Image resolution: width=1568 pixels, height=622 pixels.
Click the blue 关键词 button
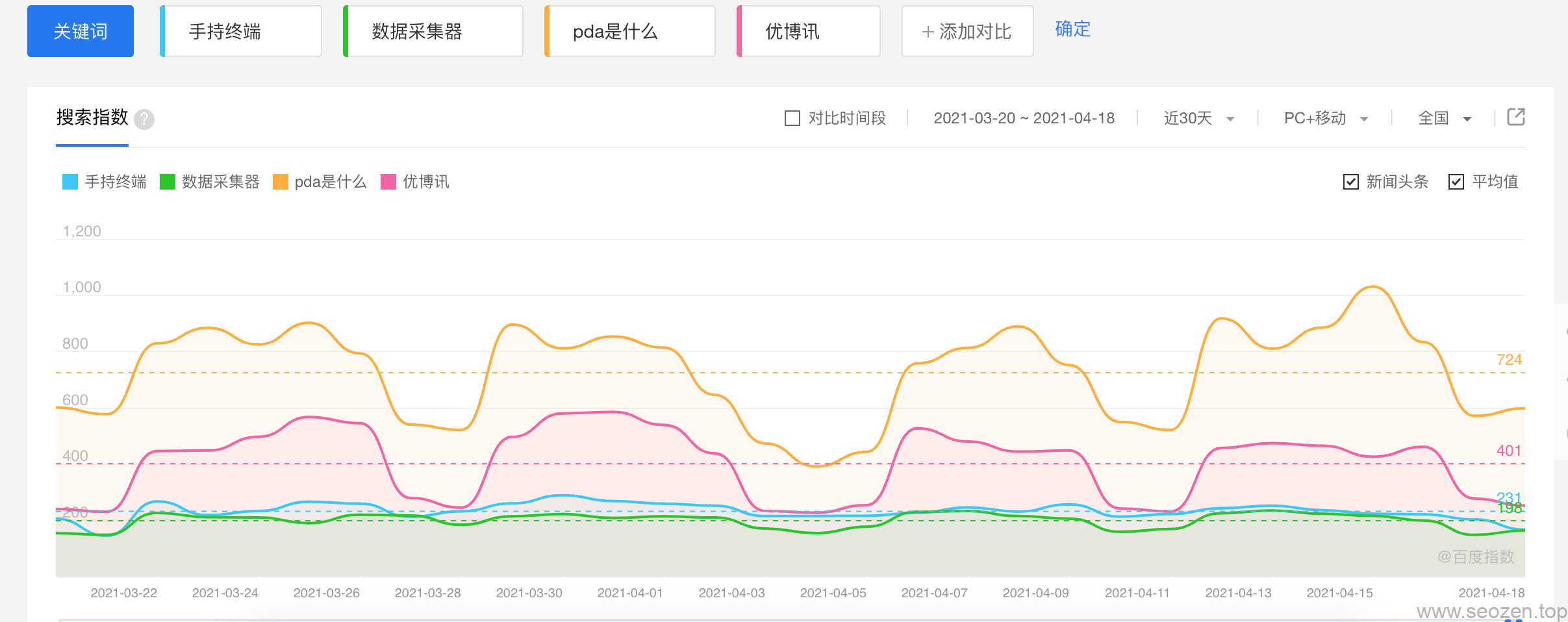coord(80,31)
